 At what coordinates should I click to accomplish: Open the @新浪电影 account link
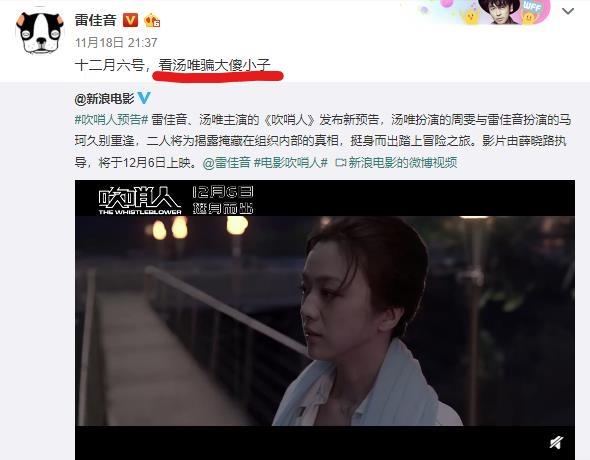tap(104, 99)
